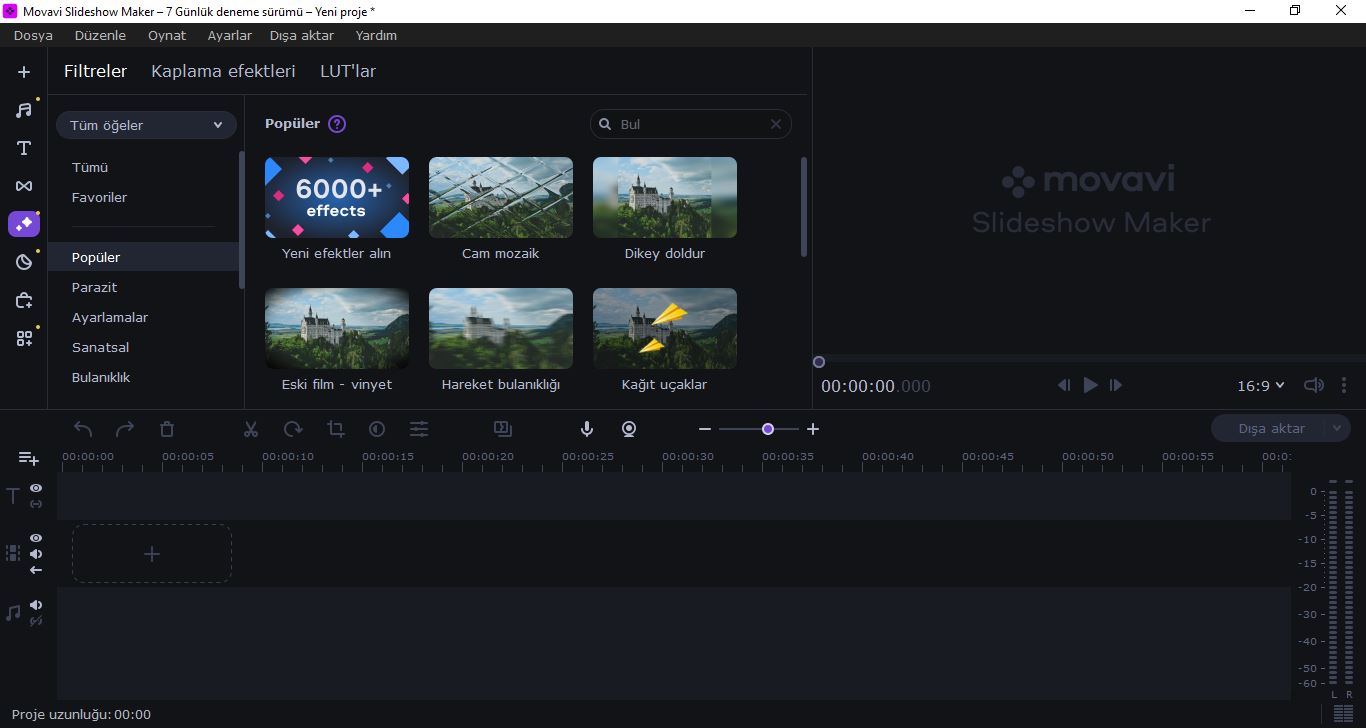Mute the audio track speaker
This screenshot has width=1366, height=728.
click(36, 605)
